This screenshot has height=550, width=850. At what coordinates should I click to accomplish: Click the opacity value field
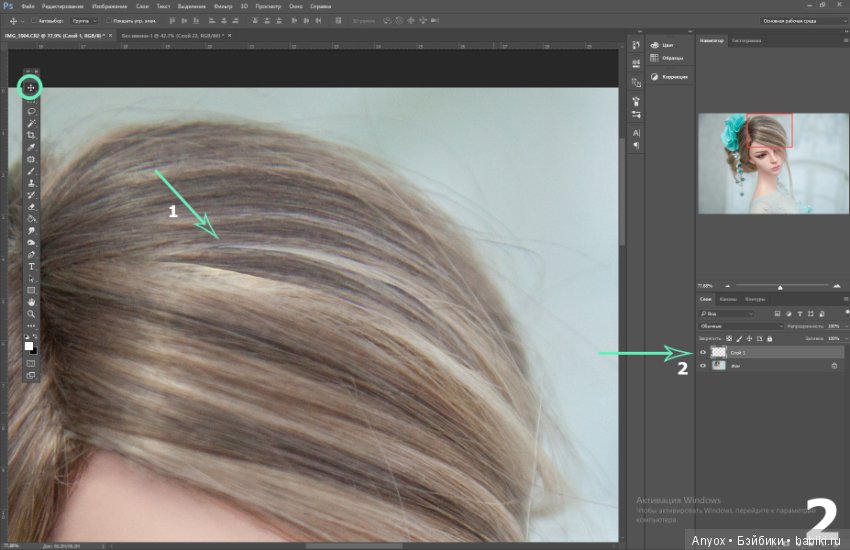pos(834,326)
